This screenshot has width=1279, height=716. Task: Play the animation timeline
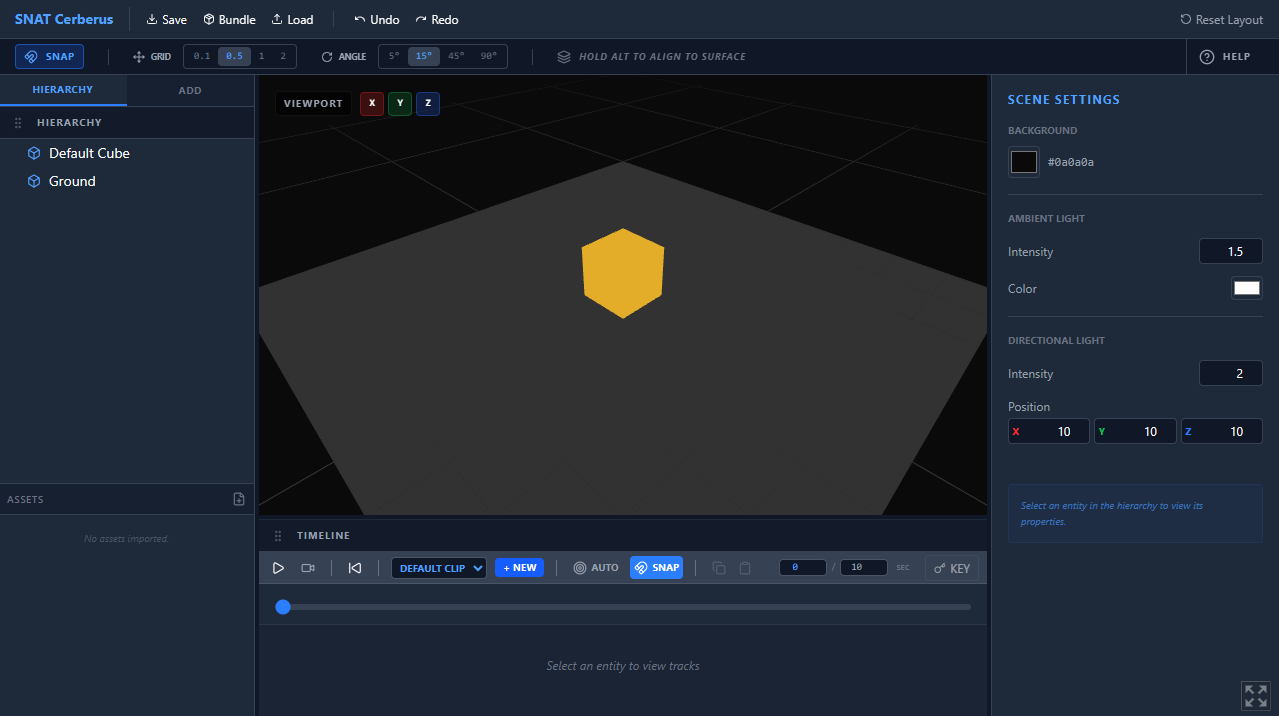coord(278,568)
